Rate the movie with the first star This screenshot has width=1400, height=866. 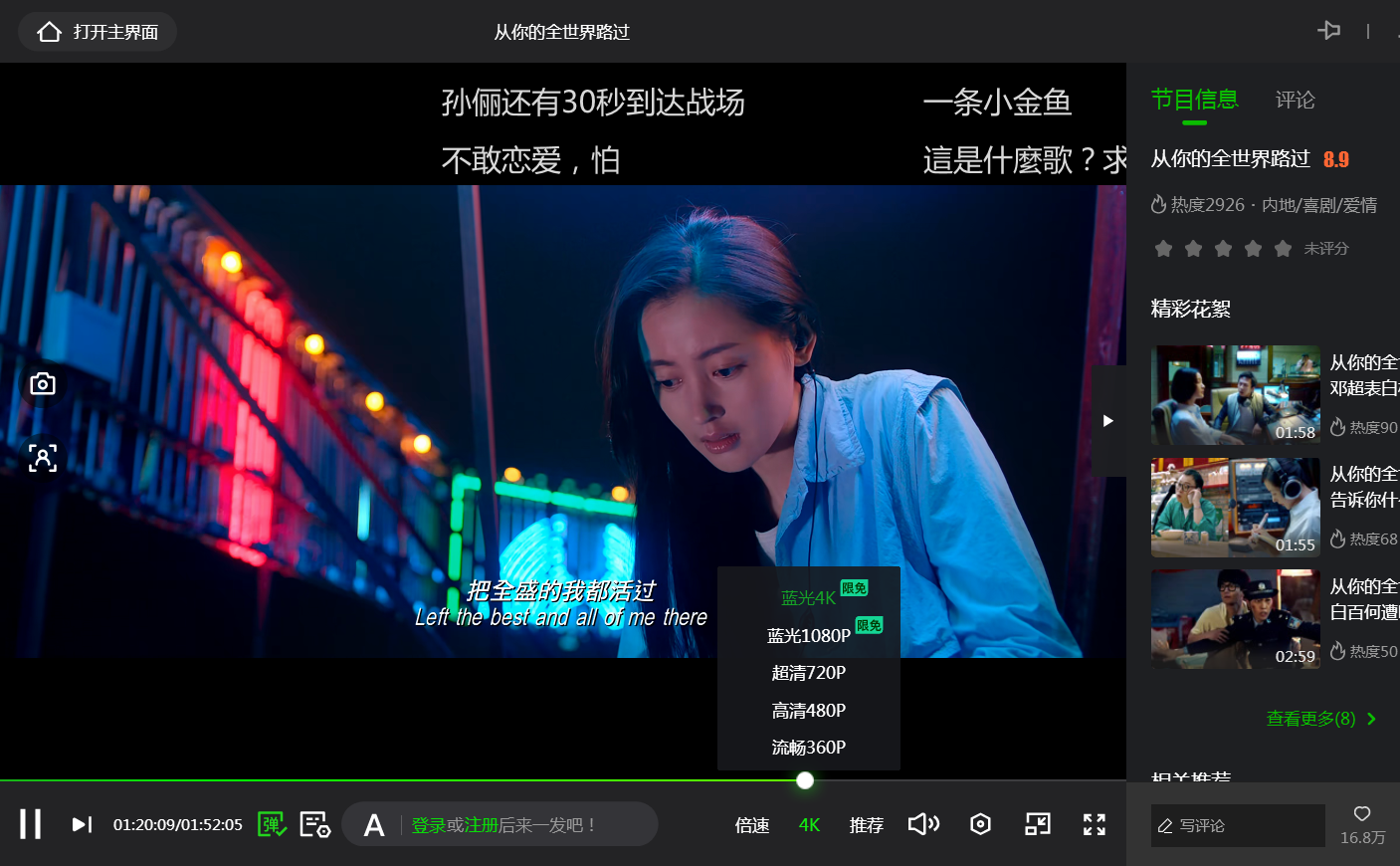pos(1163,248)
